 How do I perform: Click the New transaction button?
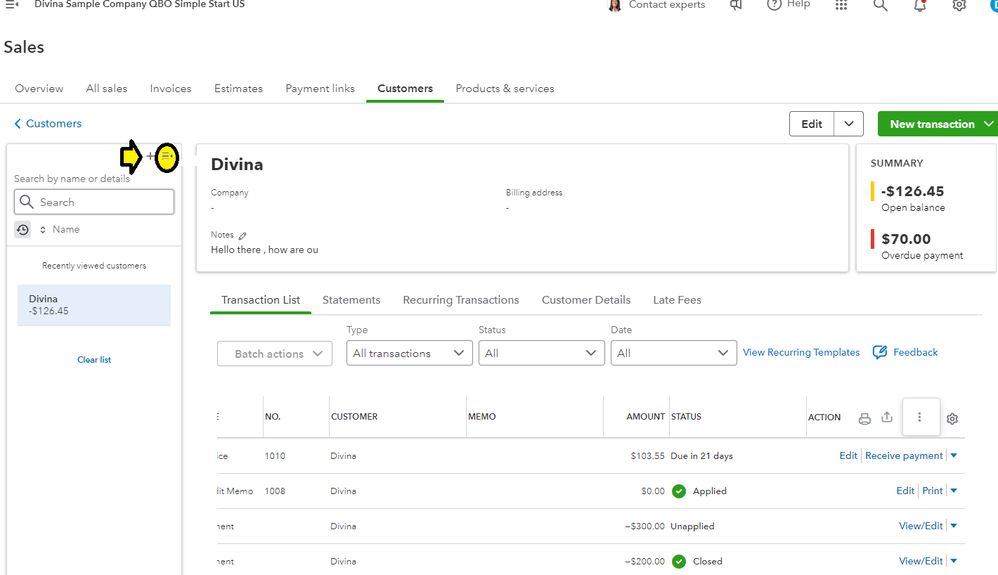click(x=932, y=124)
